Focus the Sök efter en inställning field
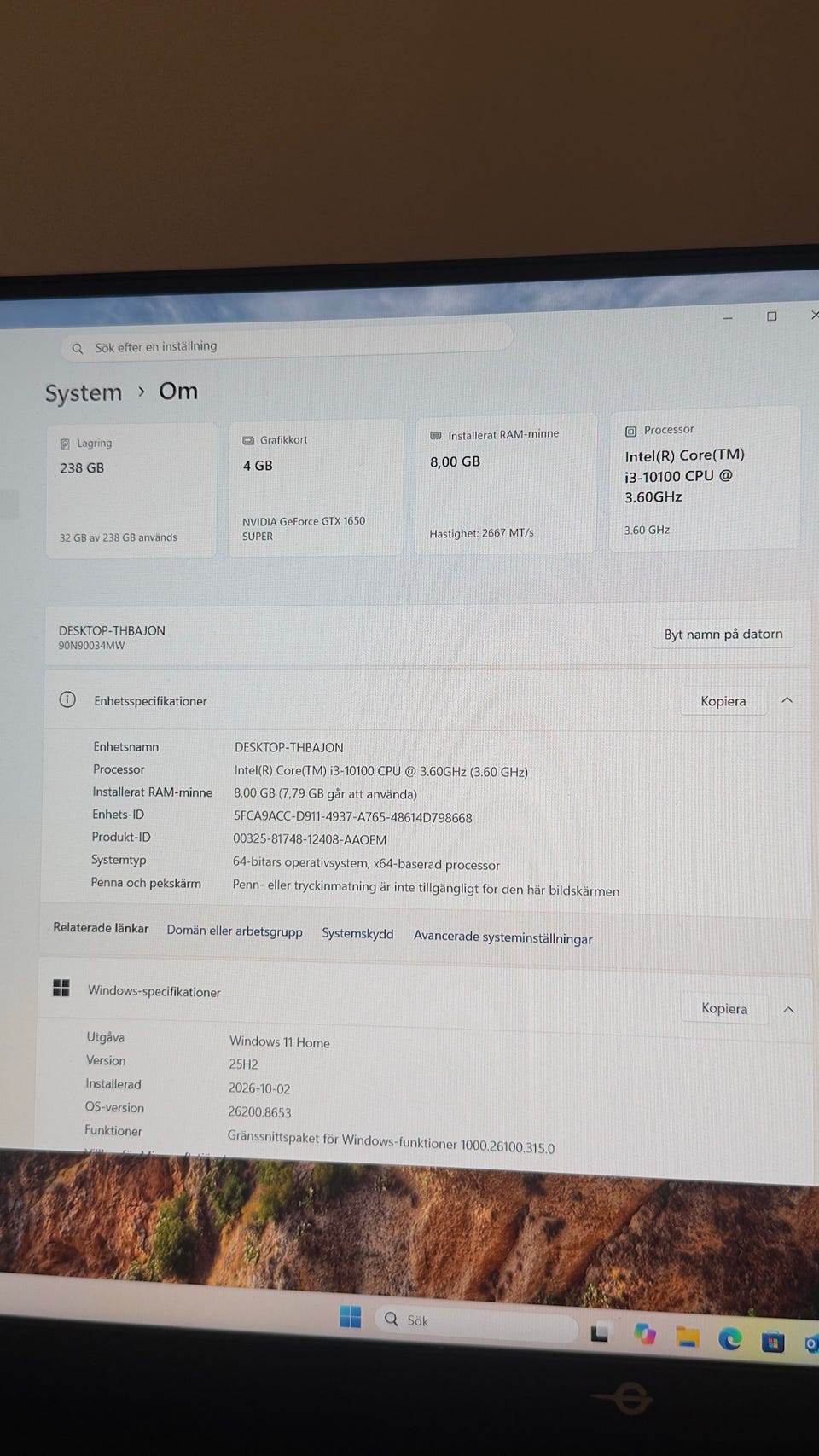Viewport: 819px width, 1456px height. click(287, 344)
